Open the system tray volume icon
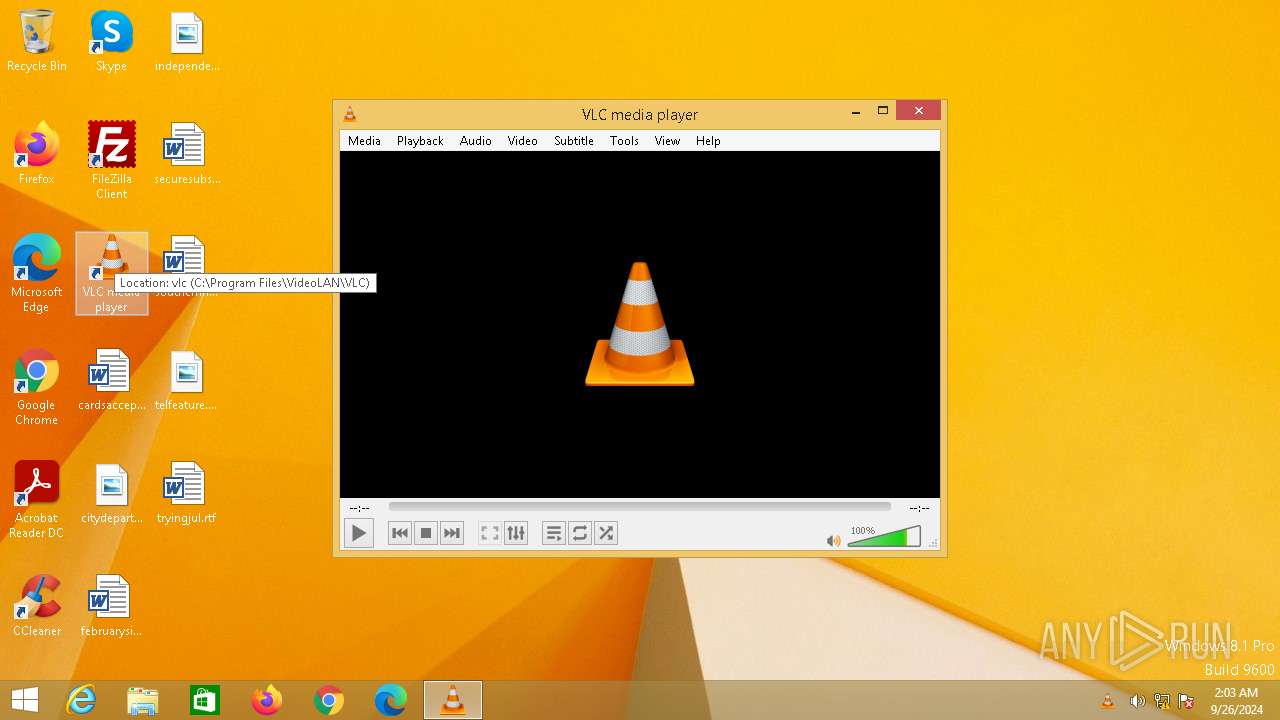This screenshot has width=1280, height=720. (1137, 701)
